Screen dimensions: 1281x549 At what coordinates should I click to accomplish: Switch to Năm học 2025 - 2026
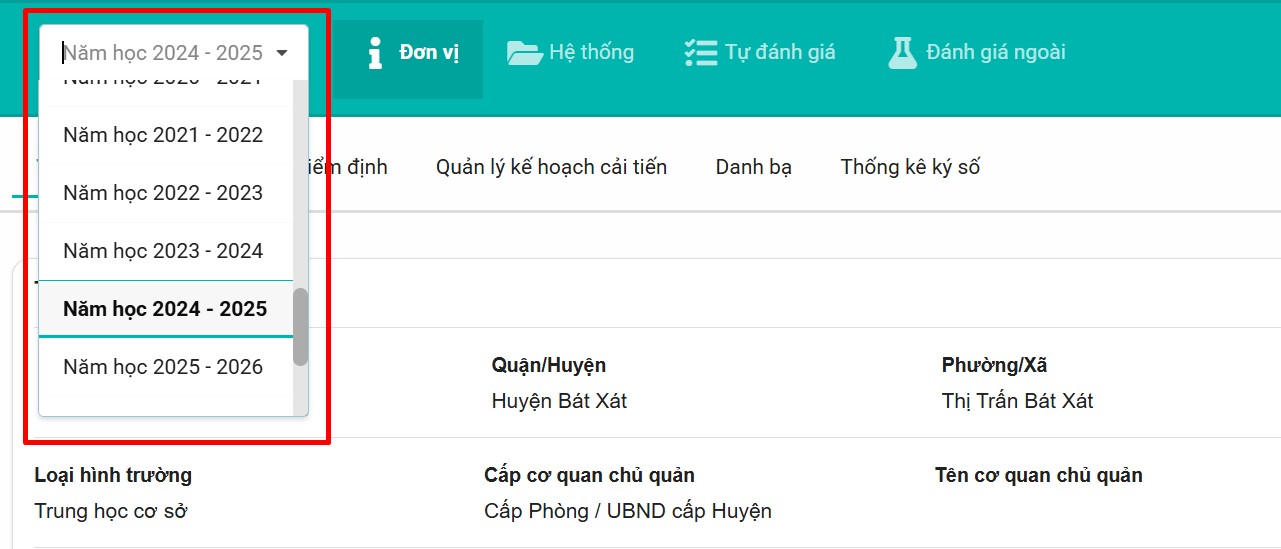(163, 367)
